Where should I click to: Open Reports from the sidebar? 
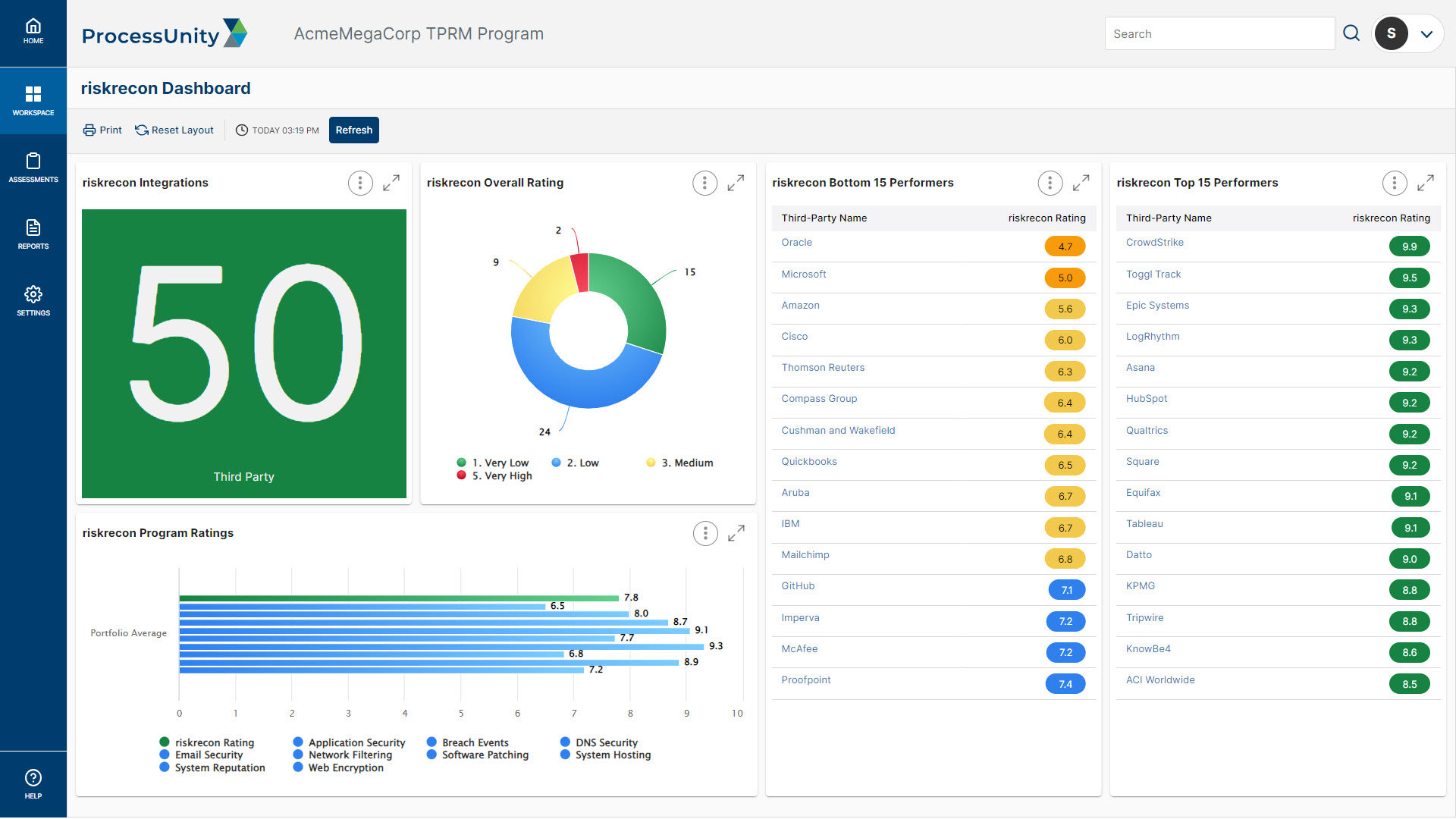(33, 234)
